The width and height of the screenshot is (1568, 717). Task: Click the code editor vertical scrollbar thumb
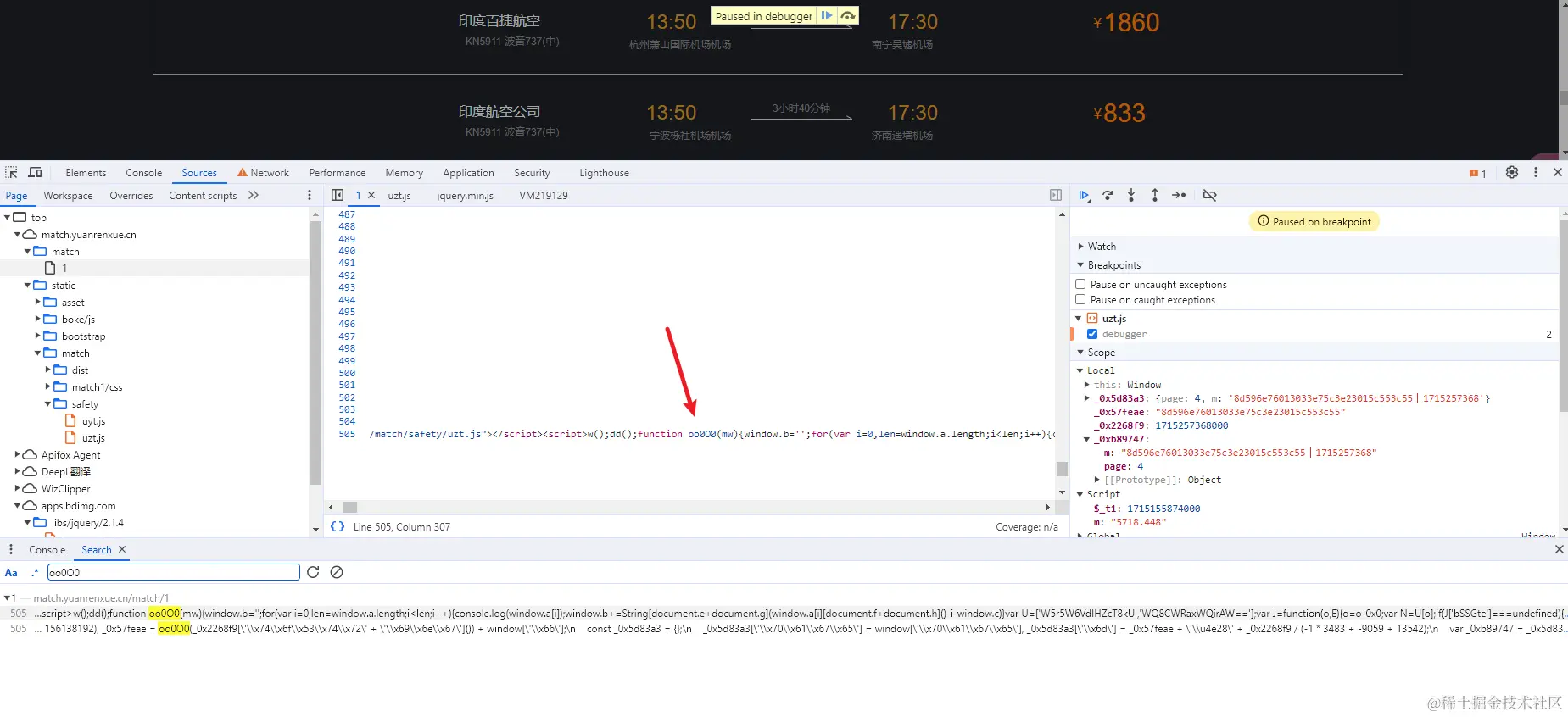(1062, 469)
